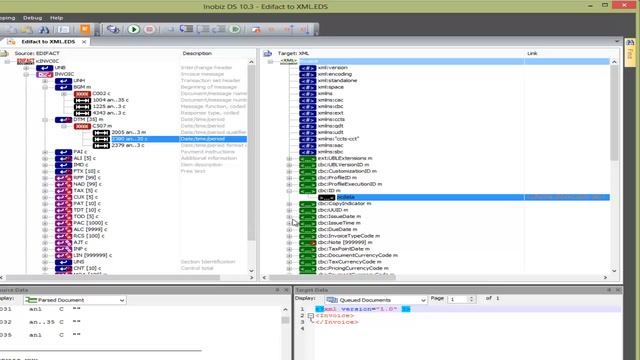Click the red INVOIC message node icon
This screenshot has height=360, width=640.
[x=44, y=74]
